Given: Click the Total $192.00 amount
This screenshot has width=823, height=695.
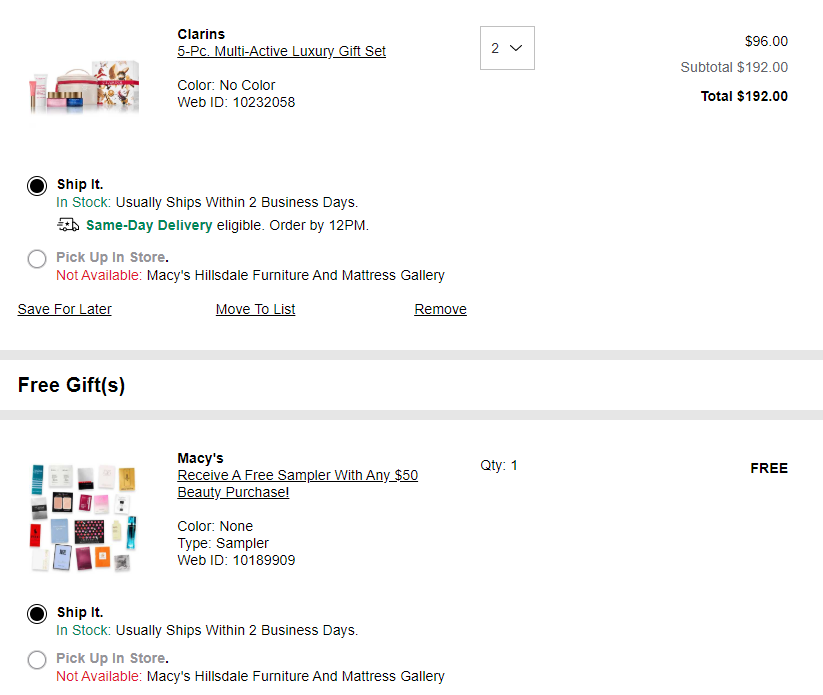Looking at the screenshot, I should 744,96.
